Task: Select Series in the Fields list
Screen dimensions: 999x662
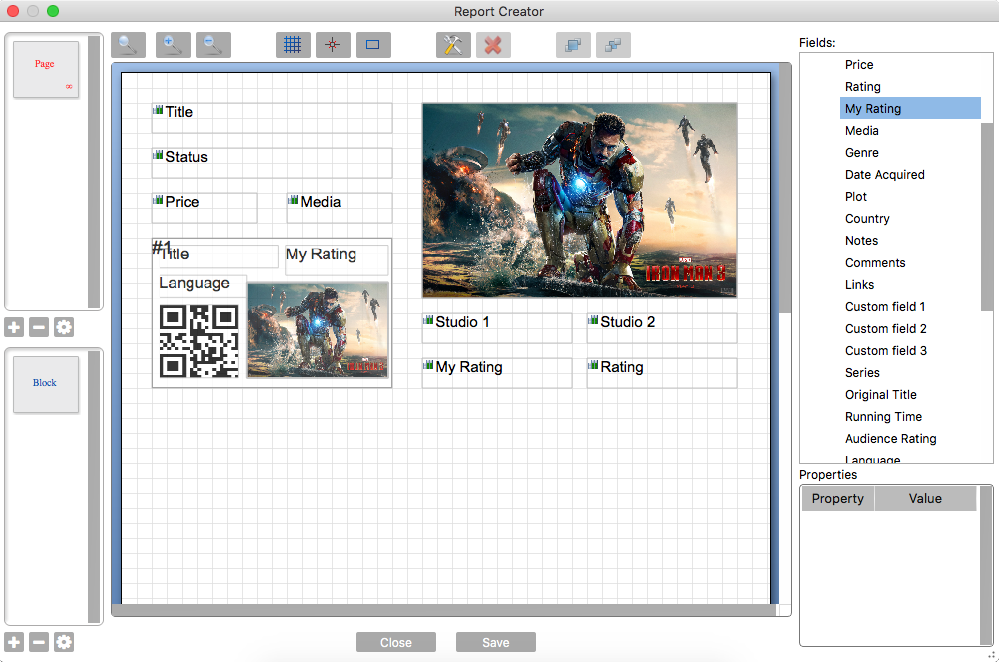Action: tap(862, 373)
